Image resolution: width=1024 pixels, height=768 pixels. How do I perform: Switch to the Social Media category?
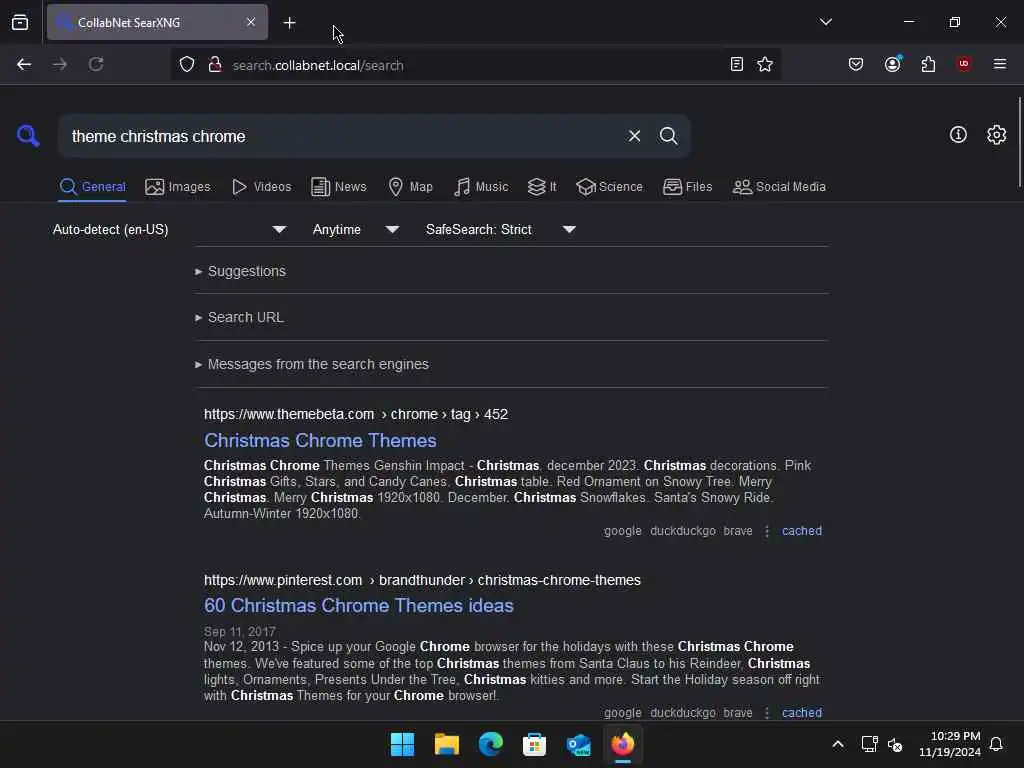point(779,187)
